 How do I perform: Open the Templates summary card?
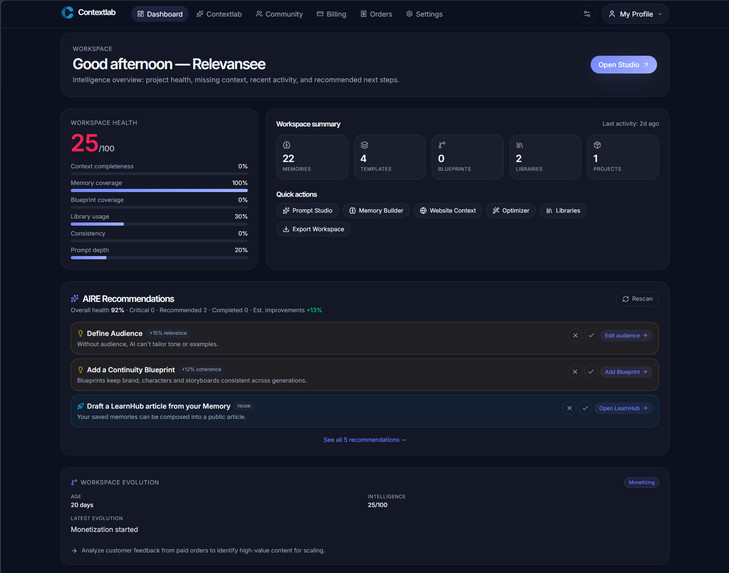390,157
